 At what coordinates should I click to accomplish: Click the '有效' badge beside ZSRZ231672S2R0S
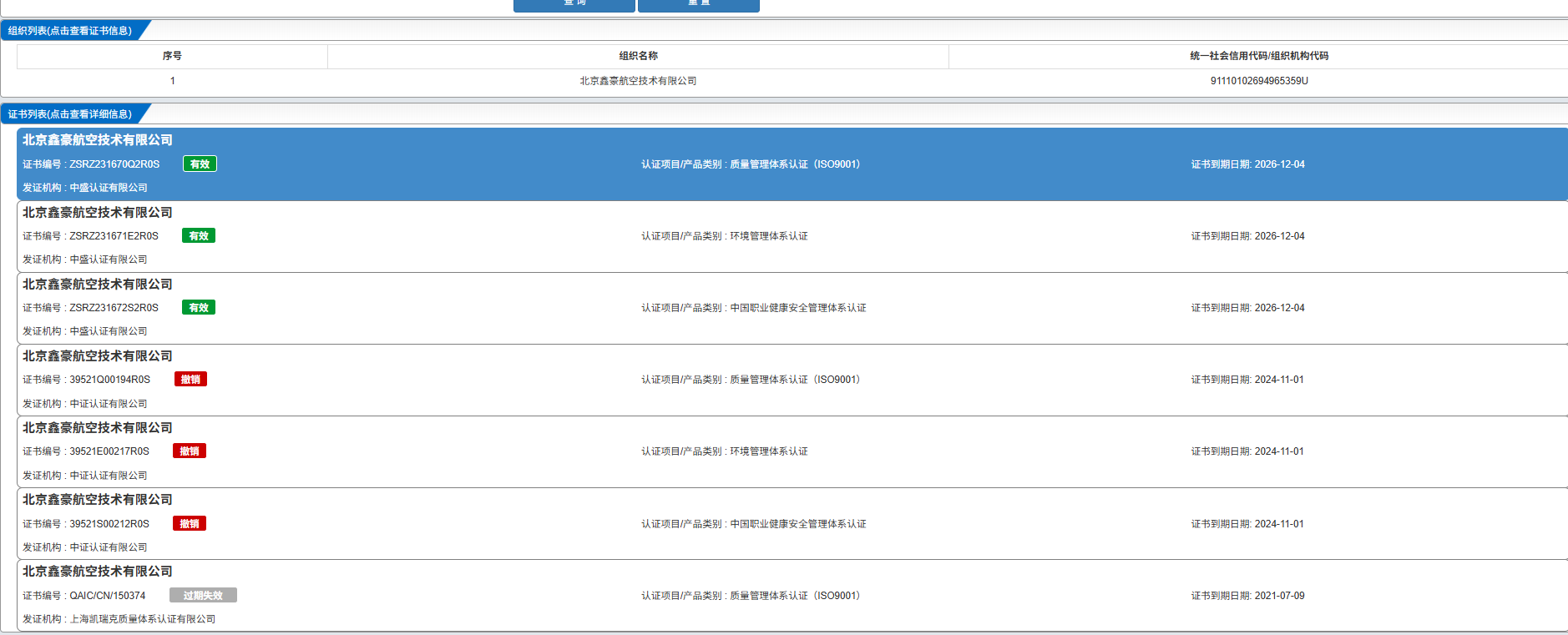199,308
